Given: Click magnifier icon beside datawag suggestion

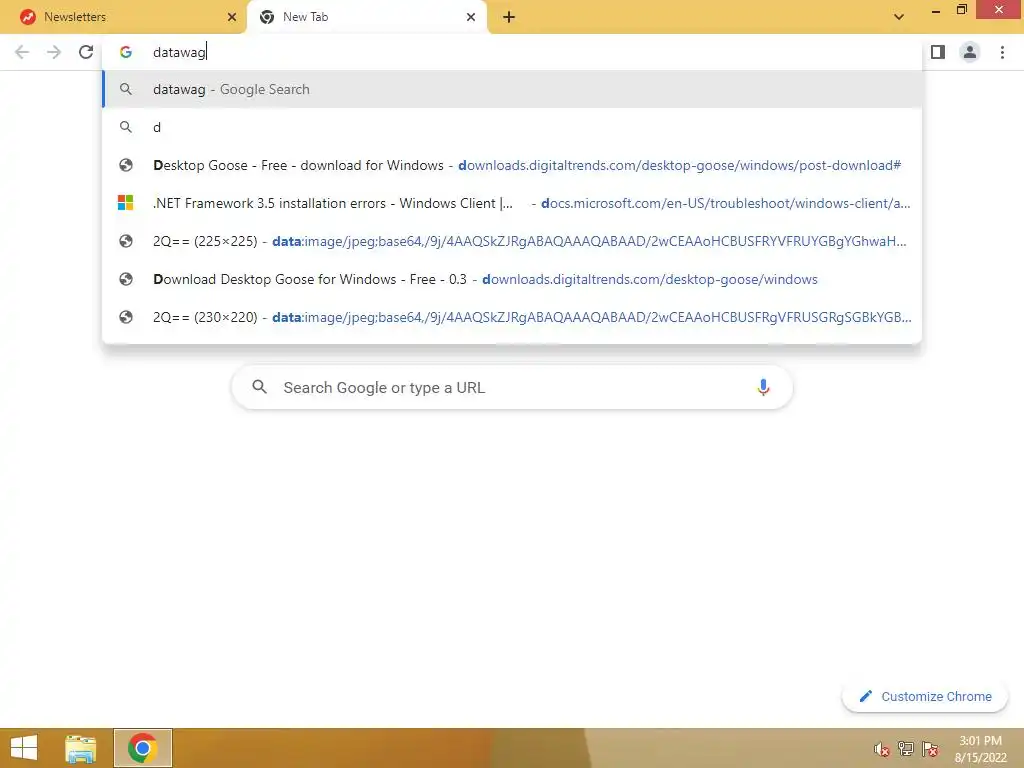Looking at the screenshot, I should coord(125,89).
